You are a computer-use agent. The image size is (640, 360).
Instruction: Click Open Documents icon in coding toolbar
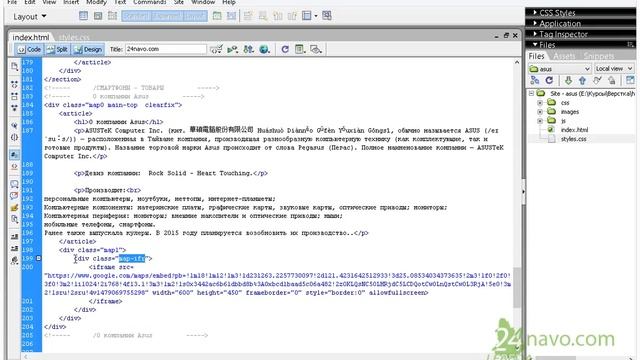click(x=14, y=67)
